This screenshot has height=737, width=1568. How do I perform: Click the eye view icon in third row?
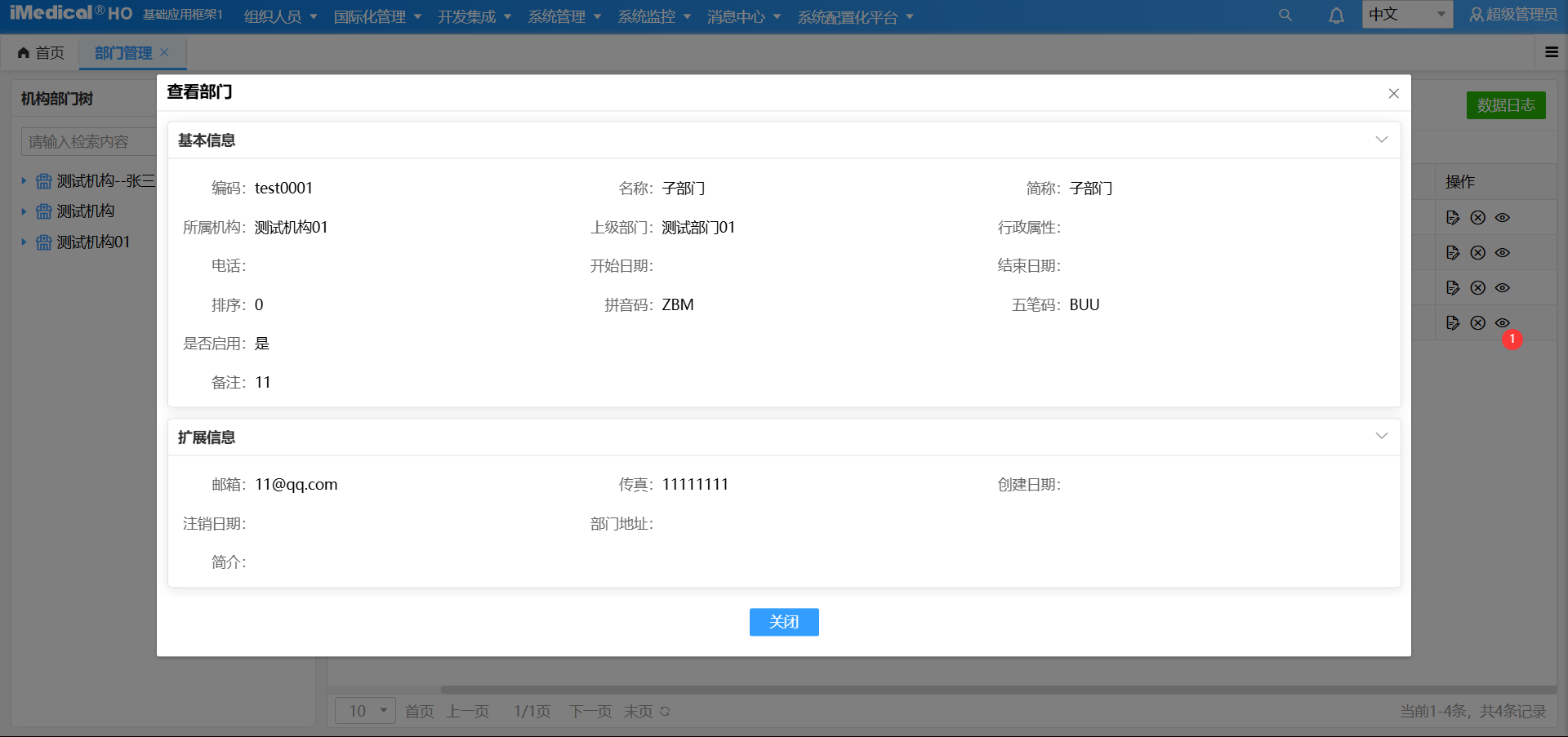[x=1503, y=288]
